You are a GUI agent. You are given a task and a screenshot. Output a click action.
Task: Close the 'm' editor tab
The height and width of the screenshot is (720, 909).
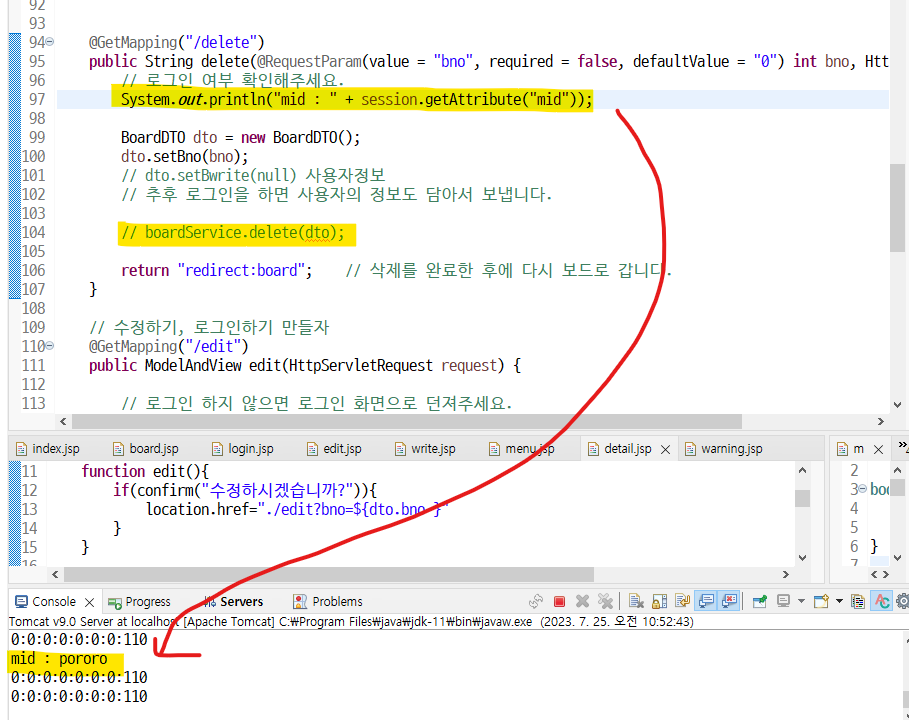(878, 449)
